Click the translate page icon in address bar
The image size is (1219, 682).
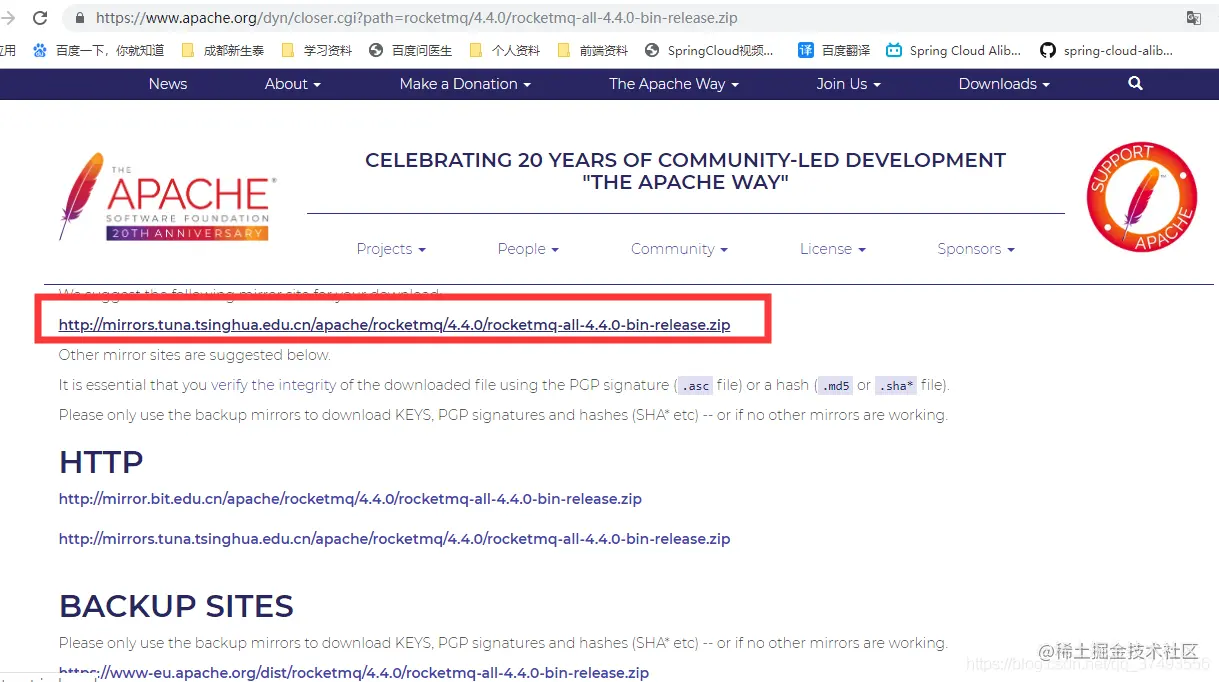(x=1193, y=18)
